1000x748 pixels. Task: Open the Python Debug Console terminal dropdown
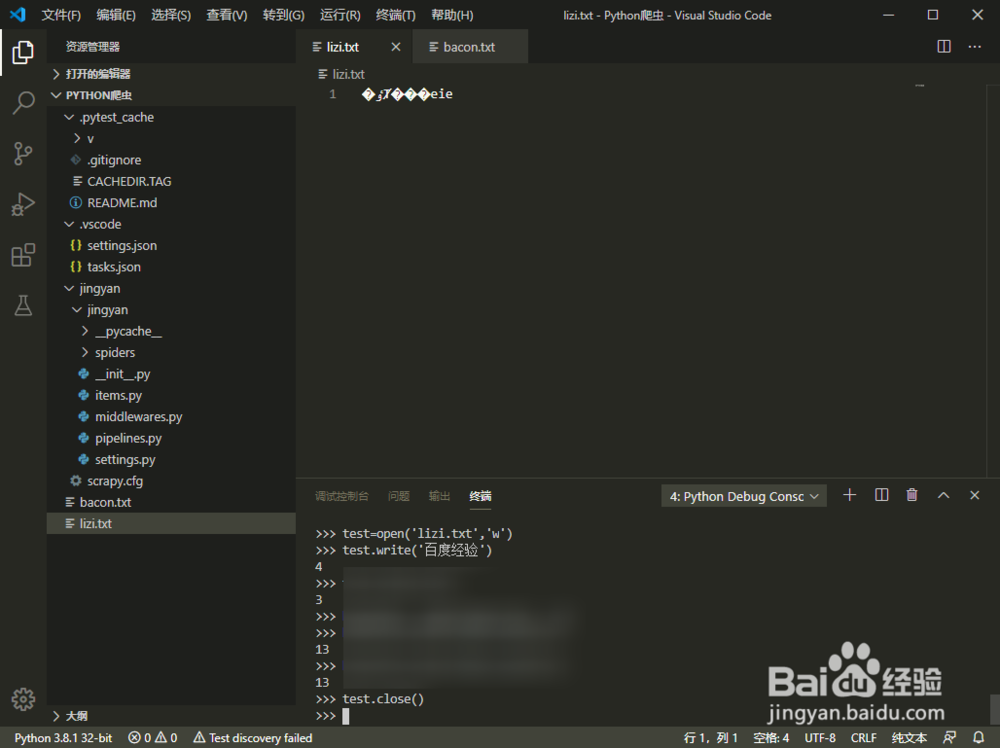pyautogui.click(x=743, y=495)
